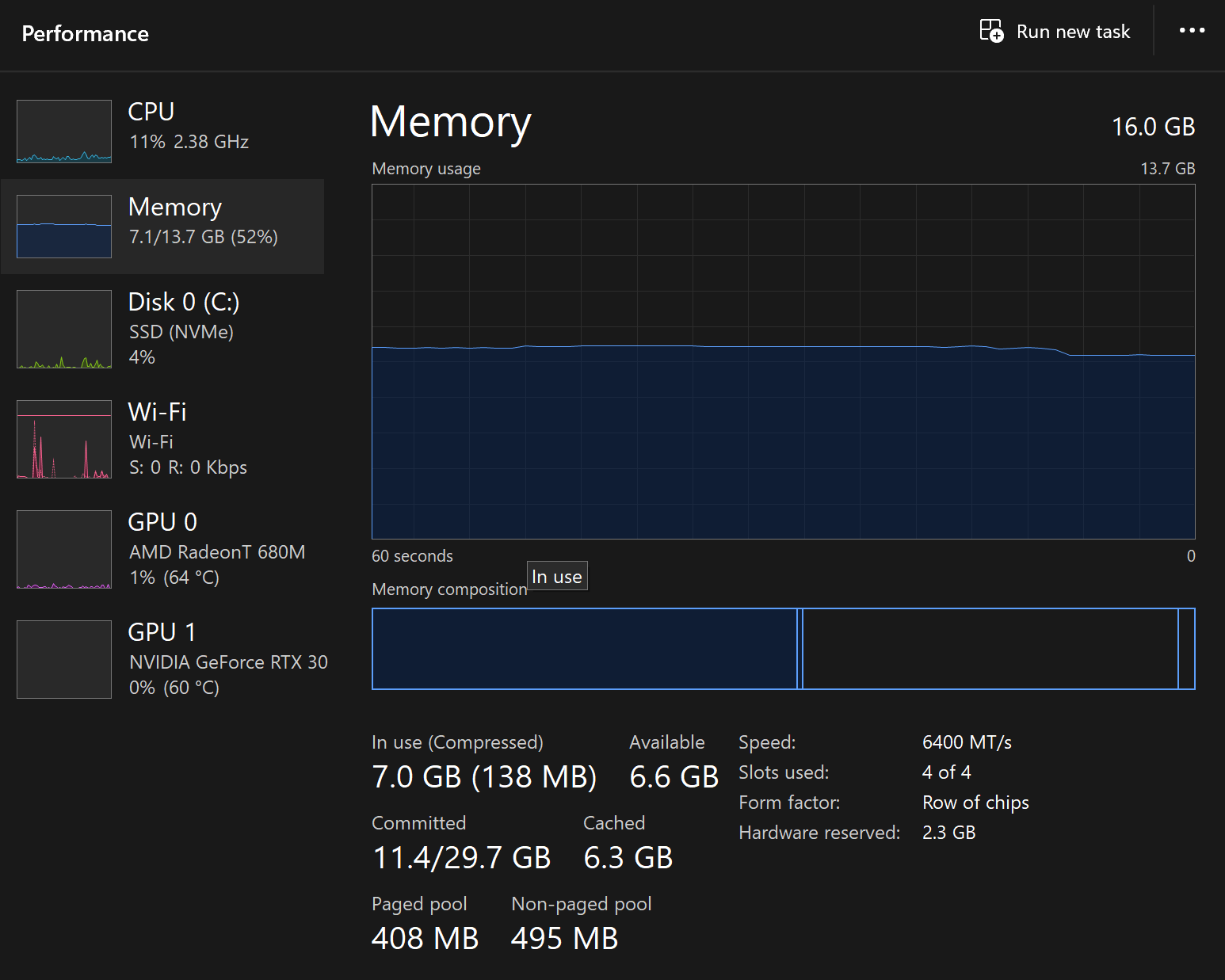Click the Memory usage graph label

(x=426, y=169)
